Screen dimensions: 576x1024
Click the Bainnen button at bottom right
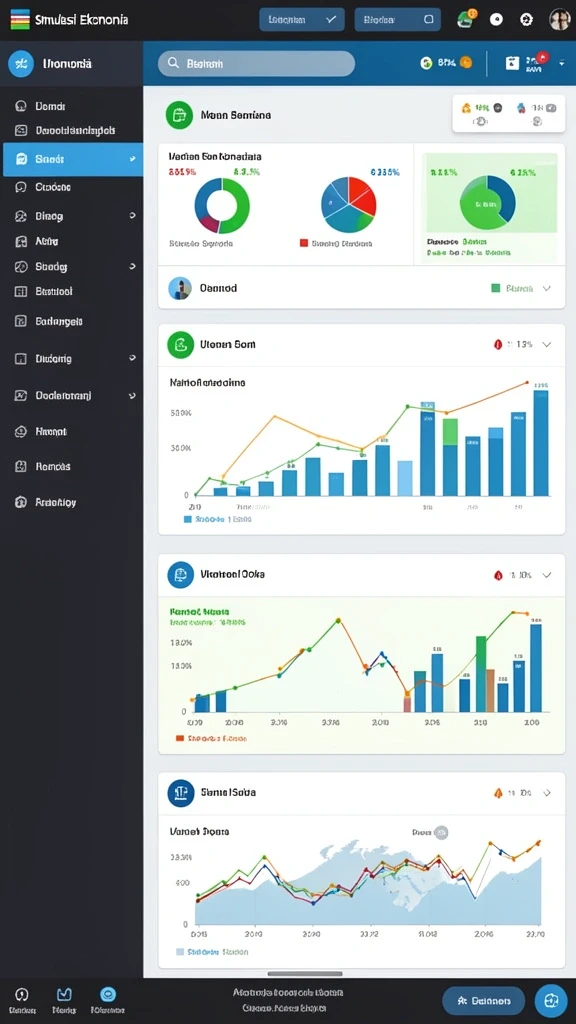pyautogui.click(x=483, y=1000)
